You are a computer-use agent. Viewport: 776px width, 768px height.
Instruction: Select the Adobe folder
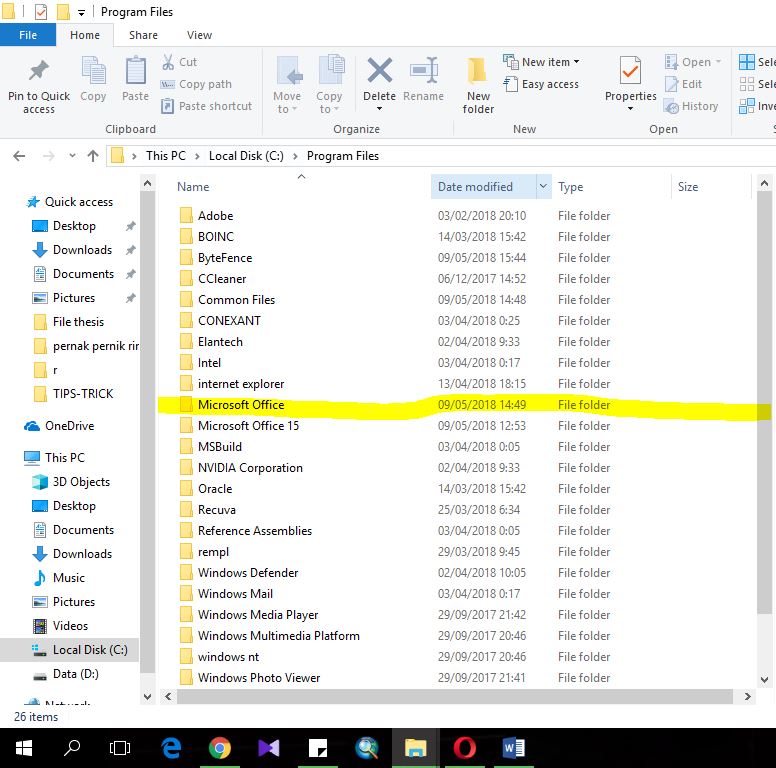point(215,216)
